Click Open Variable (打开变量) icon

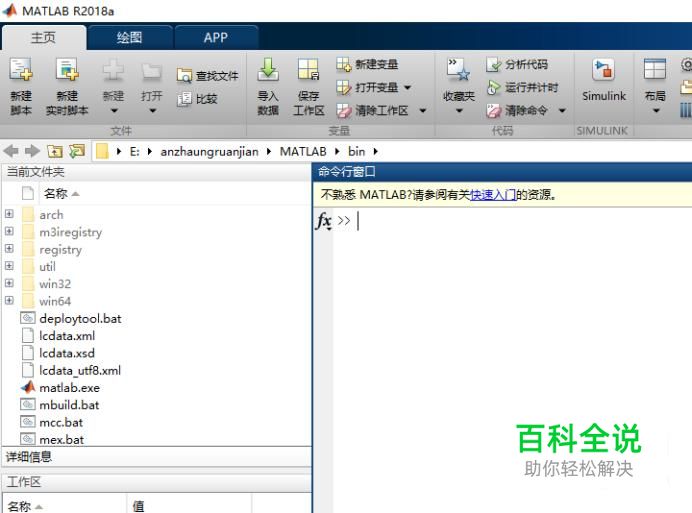(x=343, y=87)
